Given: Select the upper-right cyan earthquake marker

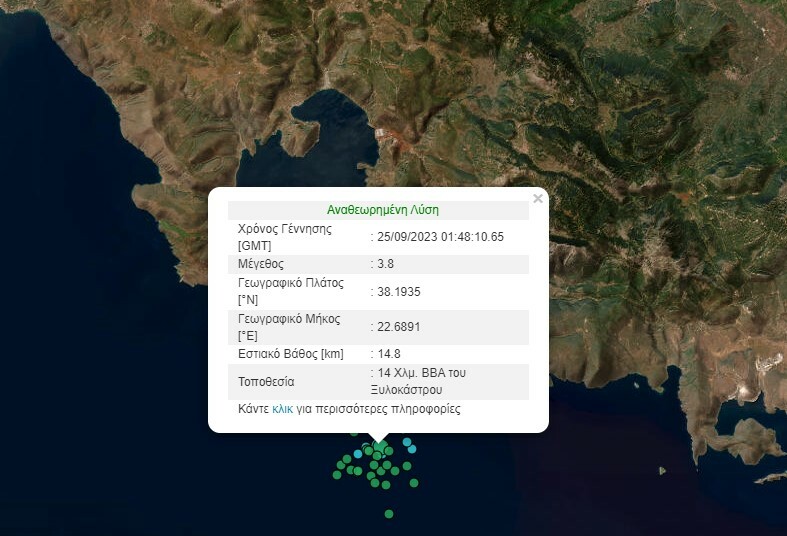Looking at the screenshot, I should click(x=407, y=441).
